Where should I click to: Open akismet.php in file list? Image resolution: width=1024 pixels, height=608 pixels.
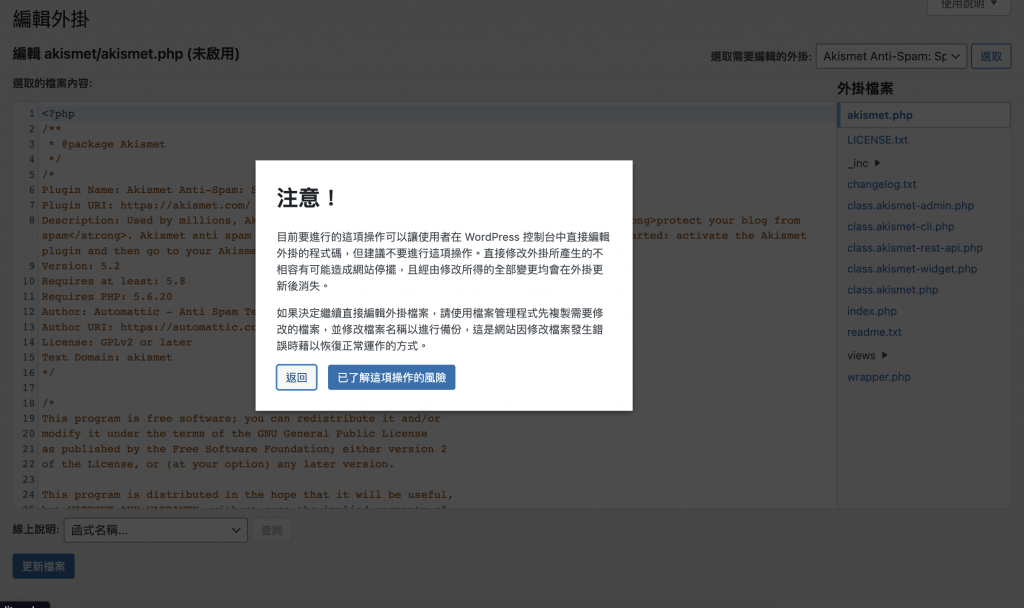[880, 115]
